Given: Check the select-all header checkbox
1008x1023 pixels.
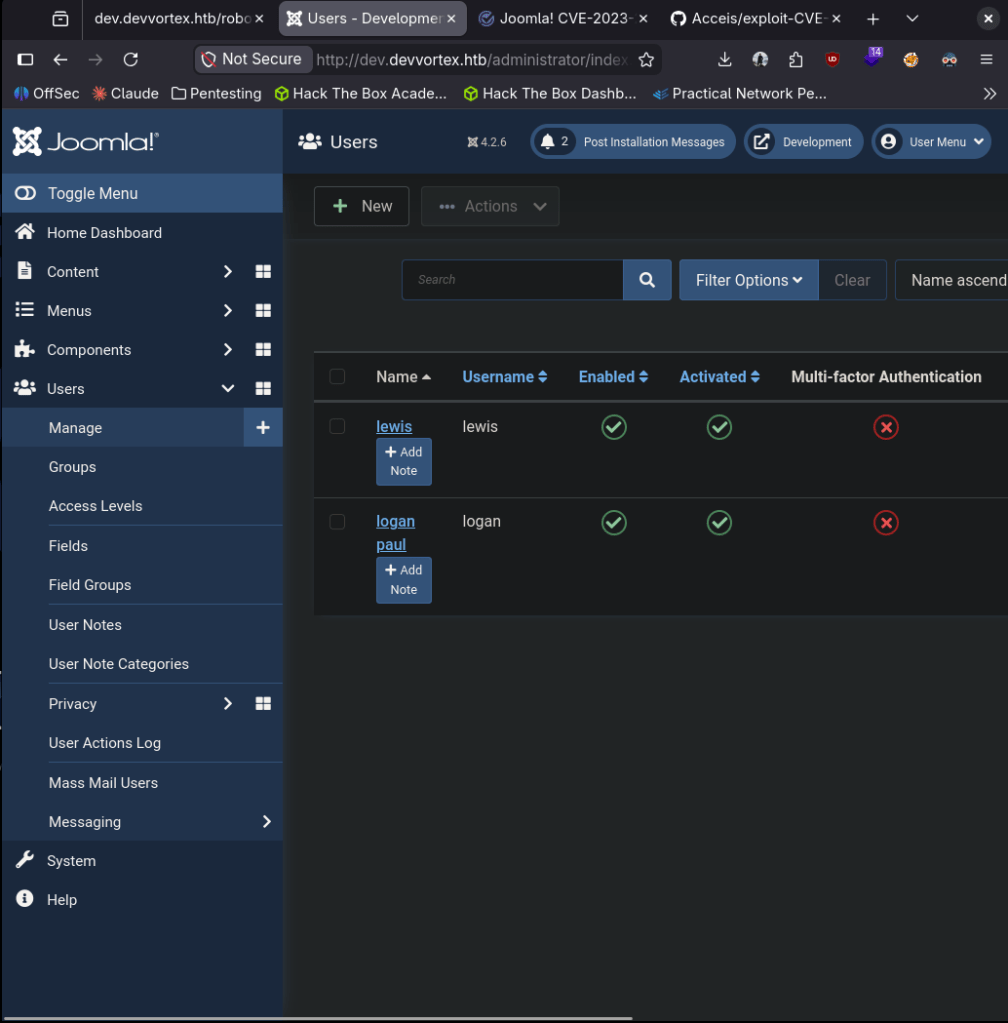Looking at the screenshot, I should (x=337, y=377).
